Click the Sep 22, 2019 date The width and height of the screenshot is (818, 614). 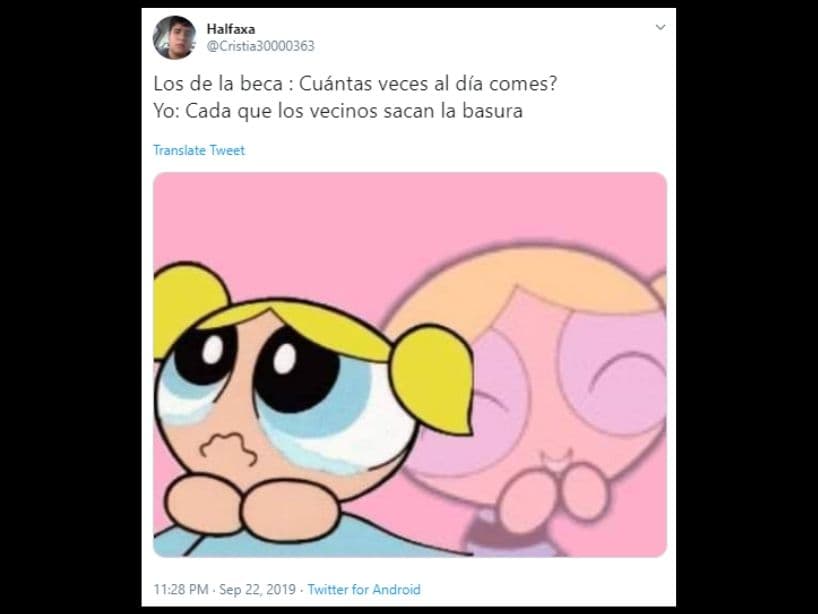pyautogui.click(x=257, y=589)
